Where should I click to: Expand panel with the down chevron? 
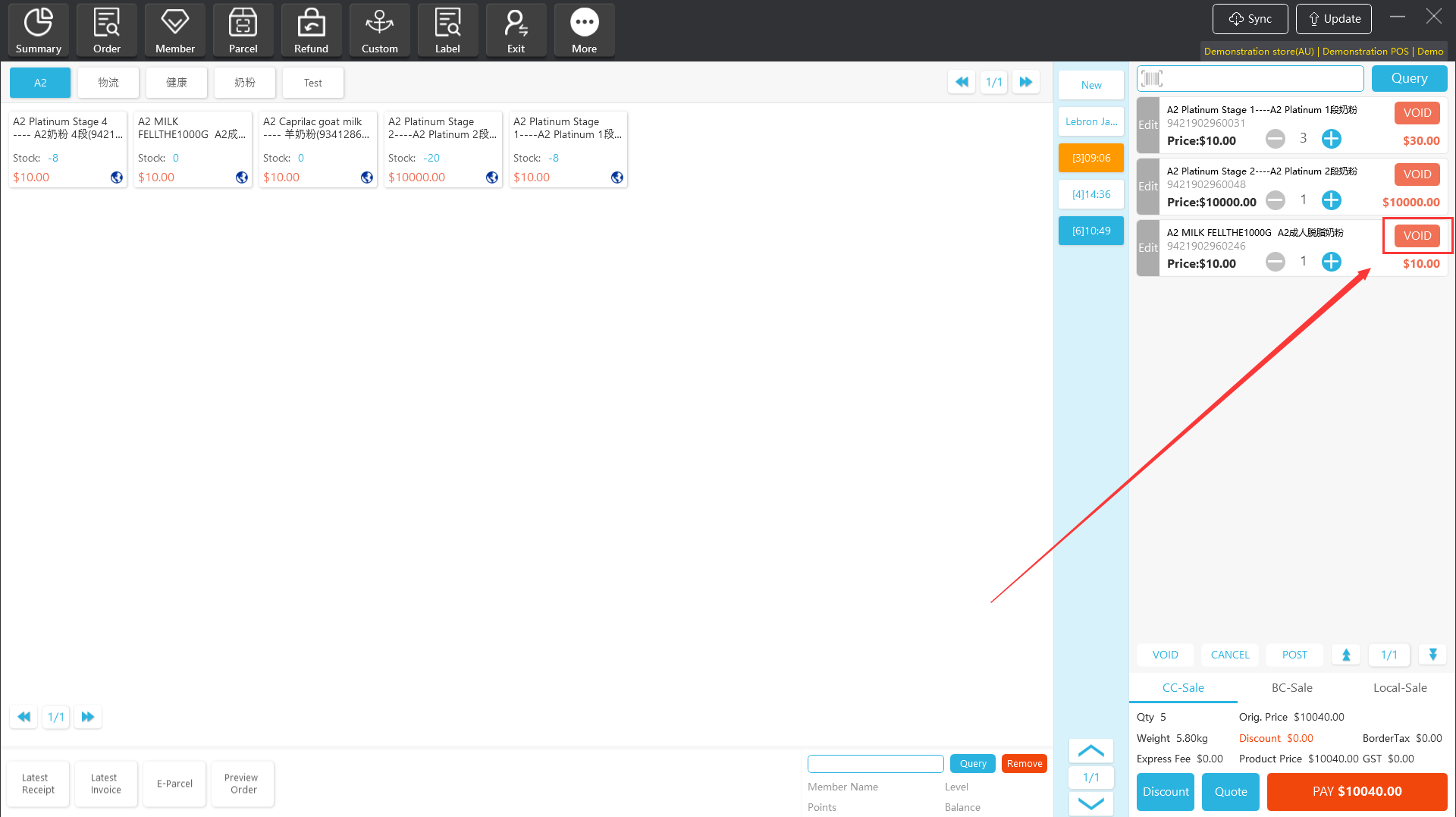(1090, 803)
